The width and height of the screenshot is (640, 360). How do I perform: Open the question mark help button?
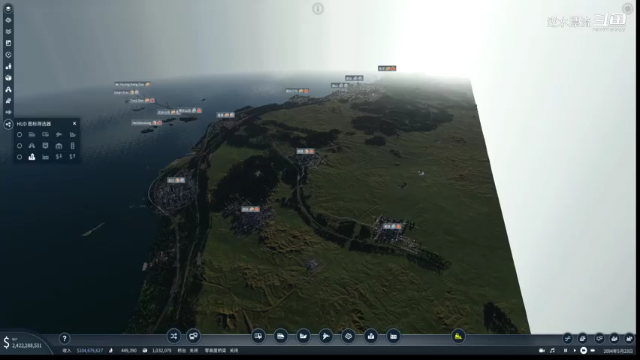(64, 338)
